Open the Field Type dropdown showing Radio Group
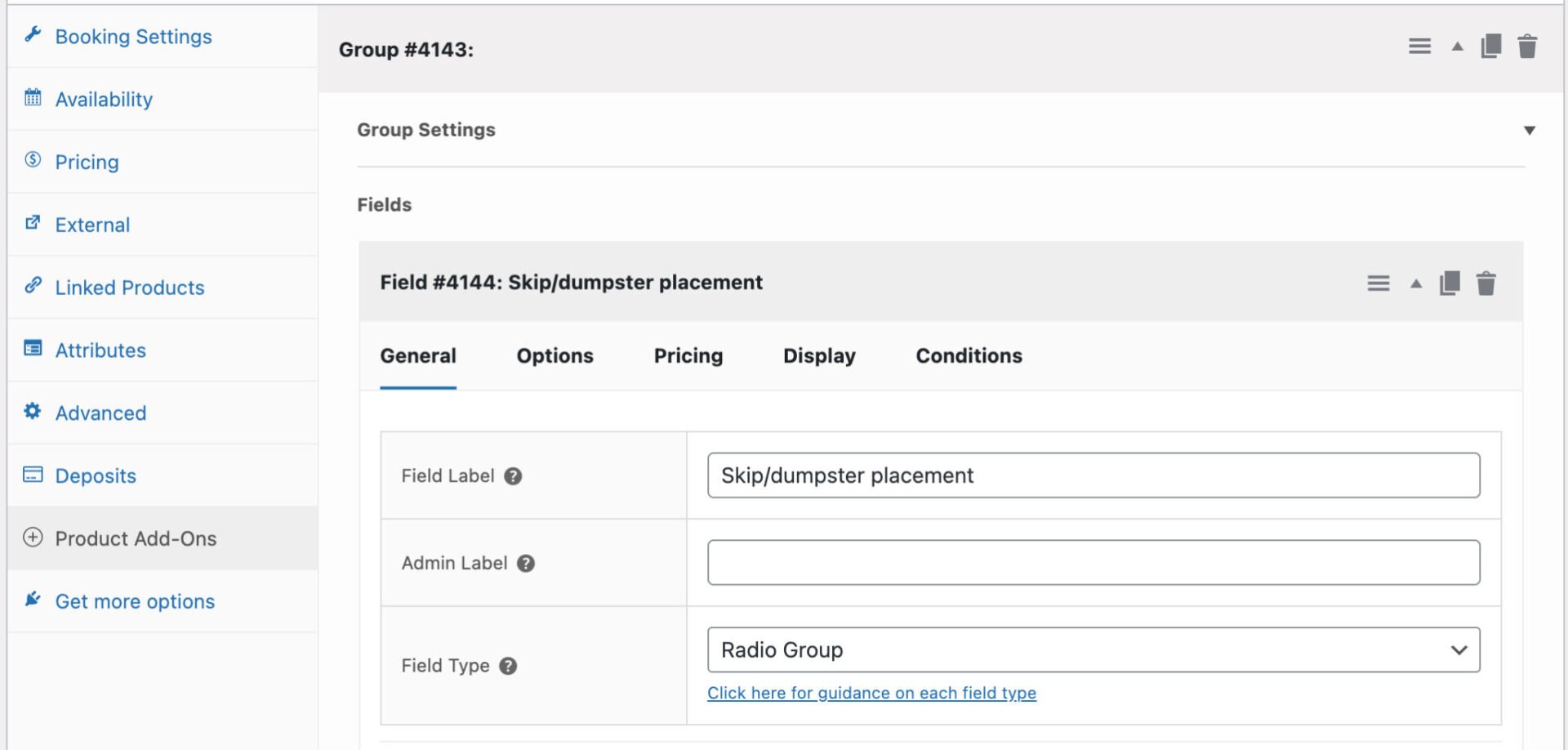Image resolution: width=1568 pixels, height=750 pixels. pos(1094,650)
